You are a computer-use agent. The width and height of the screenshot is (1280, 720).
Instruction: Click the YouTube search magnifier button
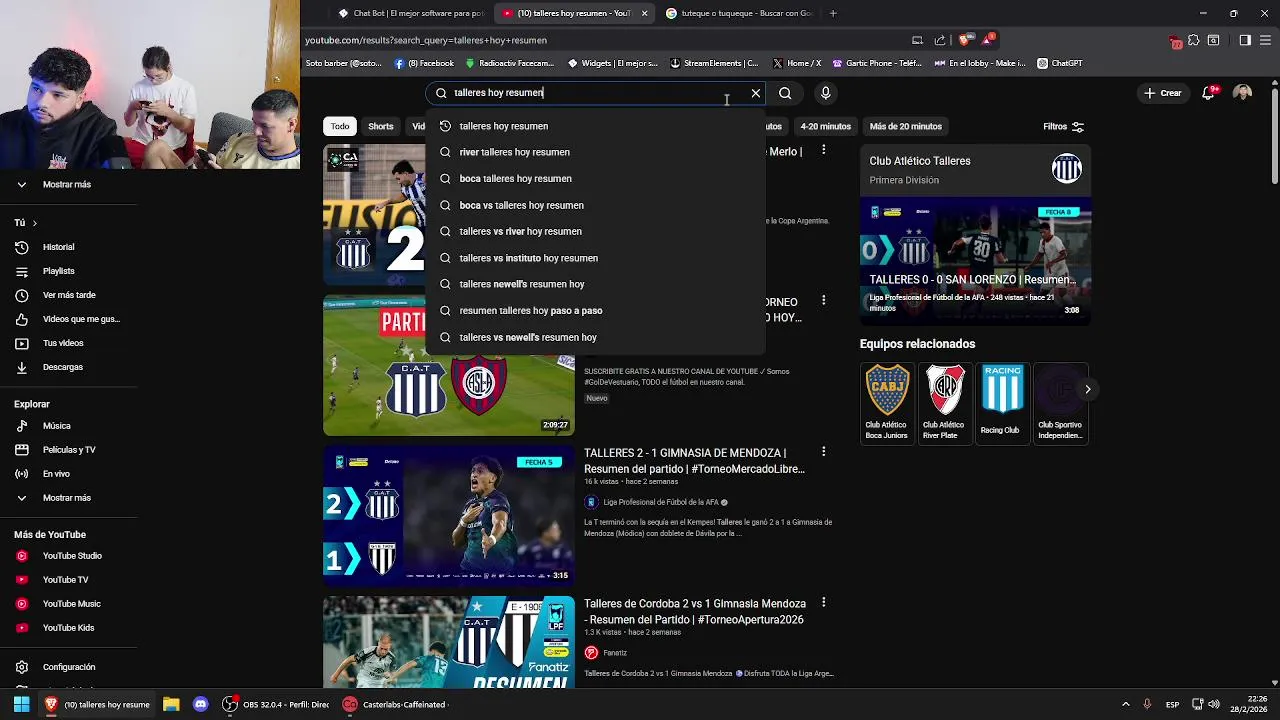785,93
